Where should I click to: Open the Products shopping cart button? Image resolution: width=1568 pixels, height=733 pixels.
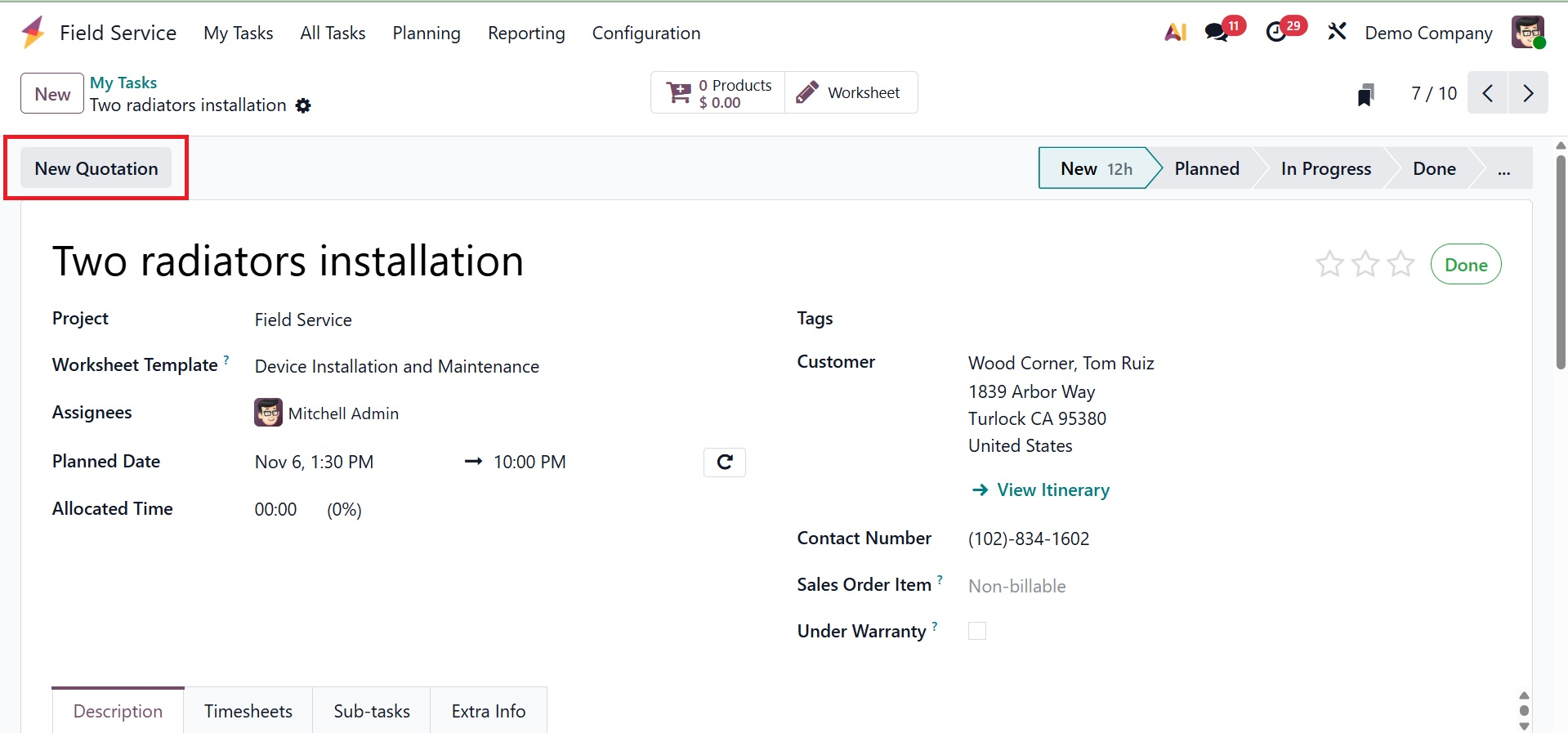click(718, 93)
